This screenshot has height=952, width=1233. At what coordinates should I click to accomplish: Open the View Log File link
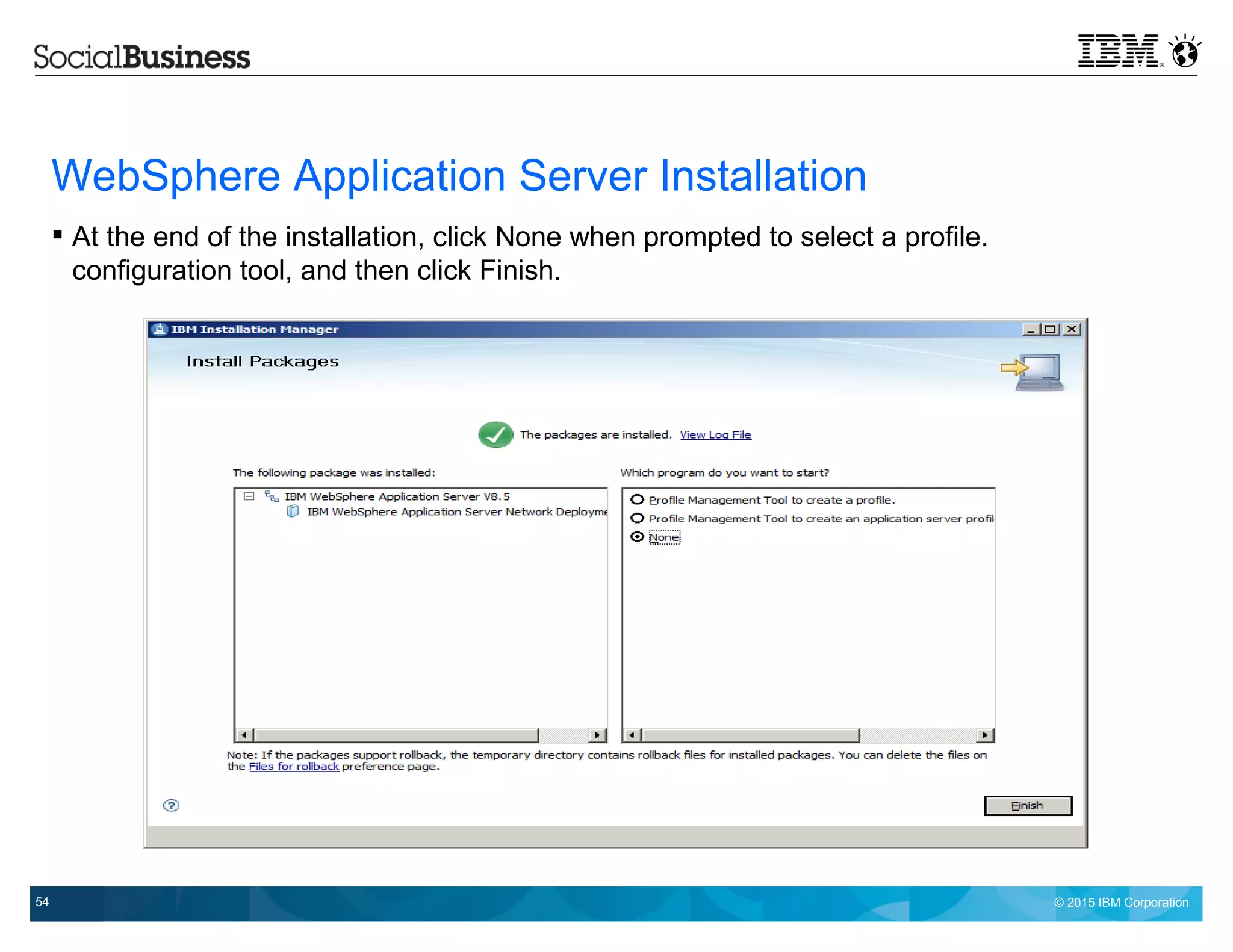(715, 434)
